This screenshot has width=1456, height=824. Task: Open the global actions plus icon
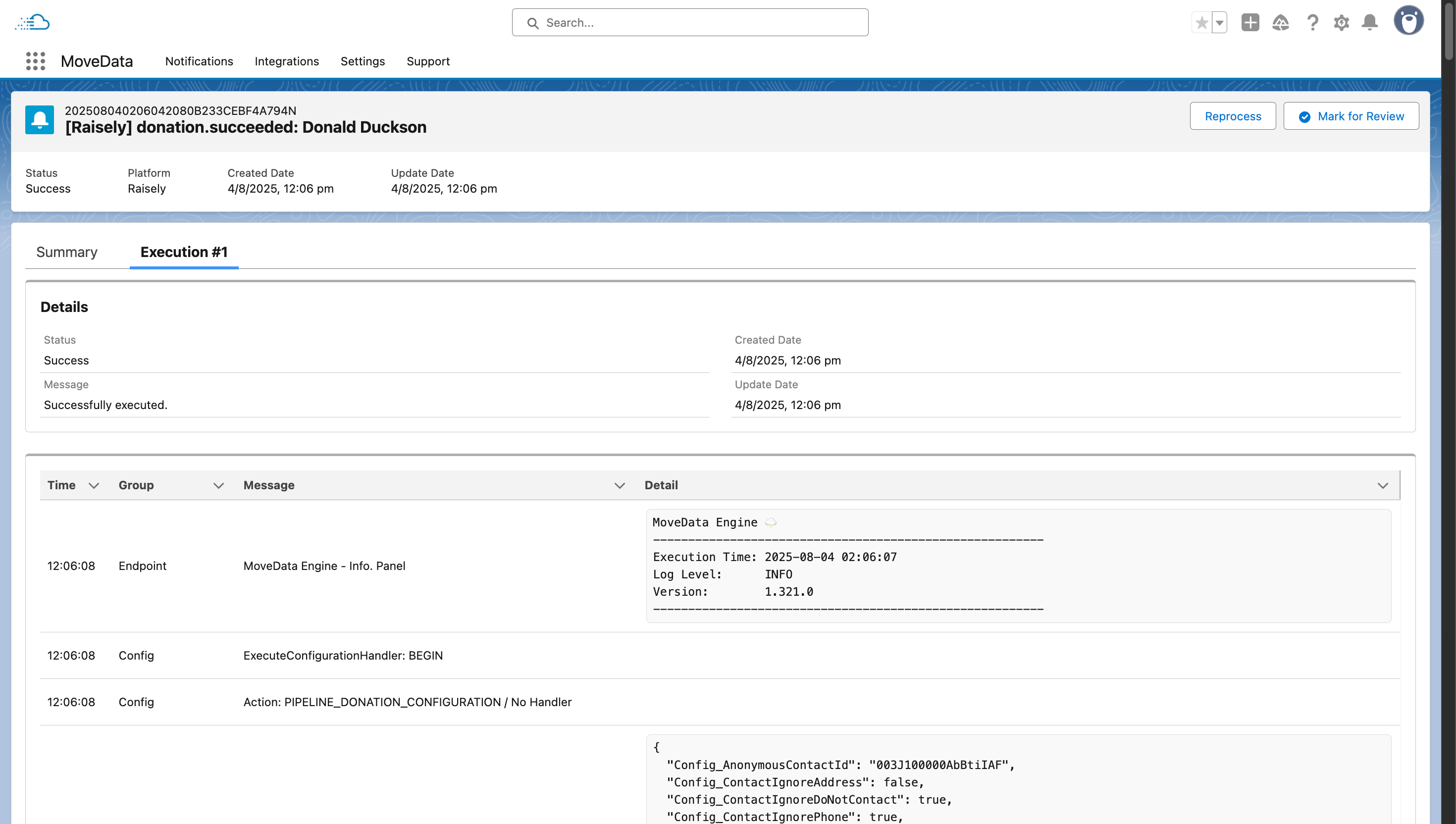point(1250,23)
